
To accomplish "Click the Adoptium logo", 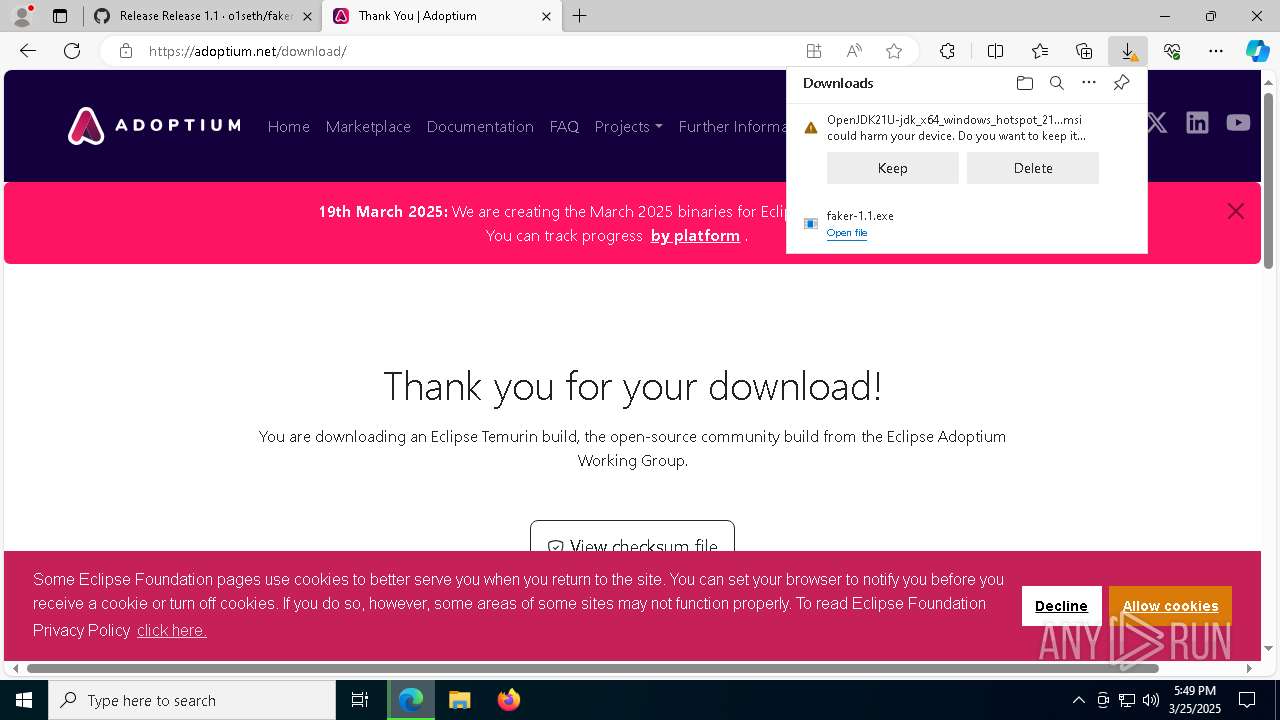I will [x=154, y=126].
